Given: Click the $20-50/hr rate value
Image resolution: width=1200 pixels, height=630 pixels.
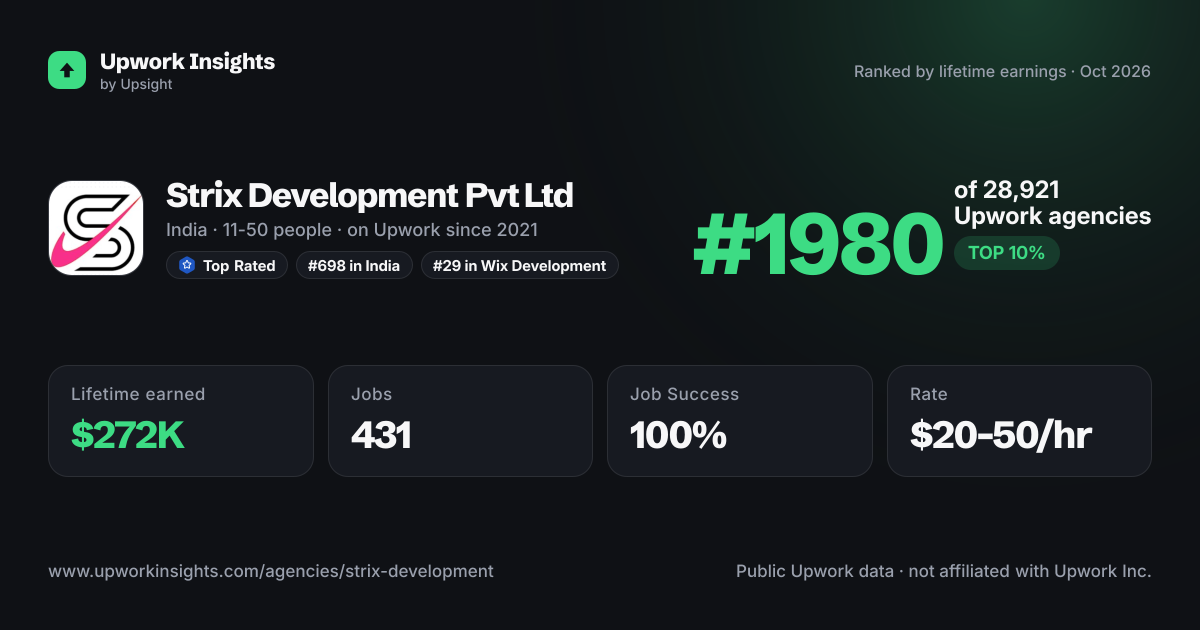Looking at the screenshot, I should [1001, 435].
